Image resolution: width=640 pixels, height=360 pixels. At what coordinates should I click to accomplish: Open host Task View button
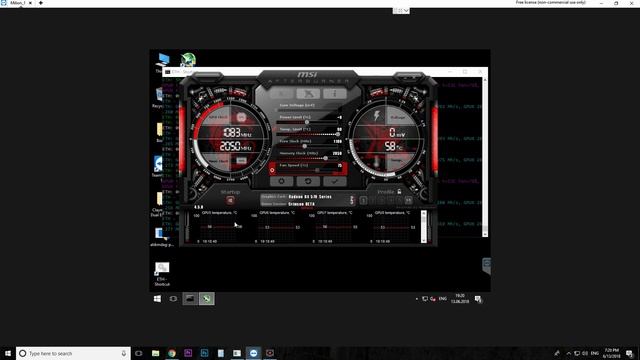(x=138, y=353)
